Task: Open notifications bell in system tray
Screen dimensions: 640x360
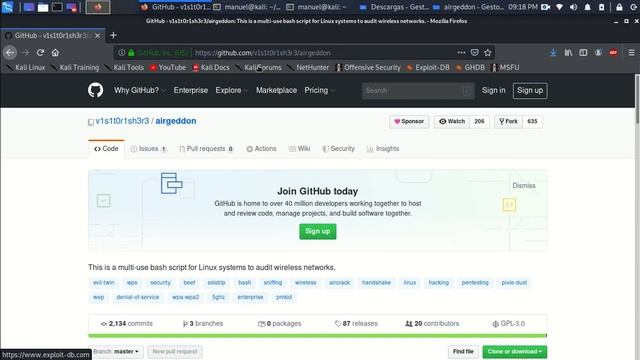Action: click(x=587, y=7)
